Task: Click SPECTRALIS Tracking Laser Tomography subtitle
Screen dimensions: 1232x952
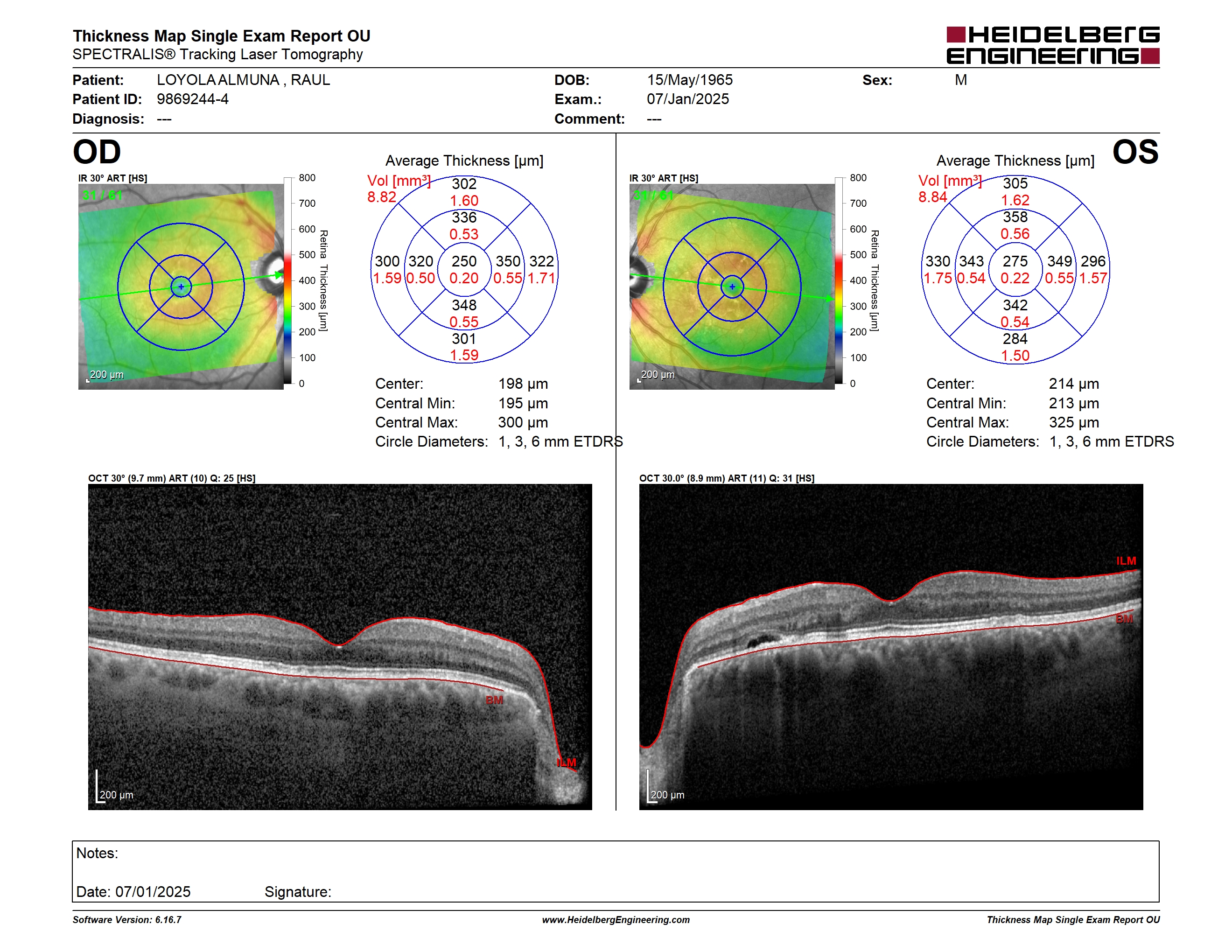Action: [217, 55]
